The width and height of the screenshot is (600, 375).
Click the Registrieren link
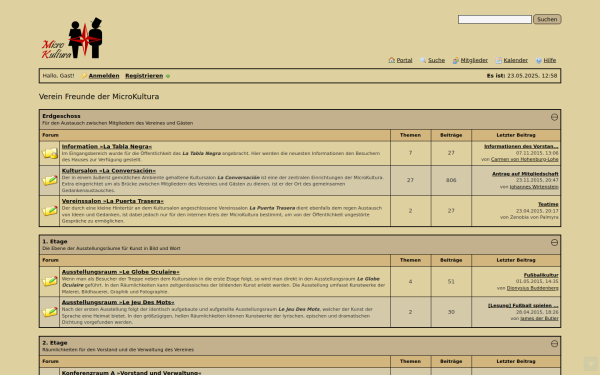(x=144, y=76)
